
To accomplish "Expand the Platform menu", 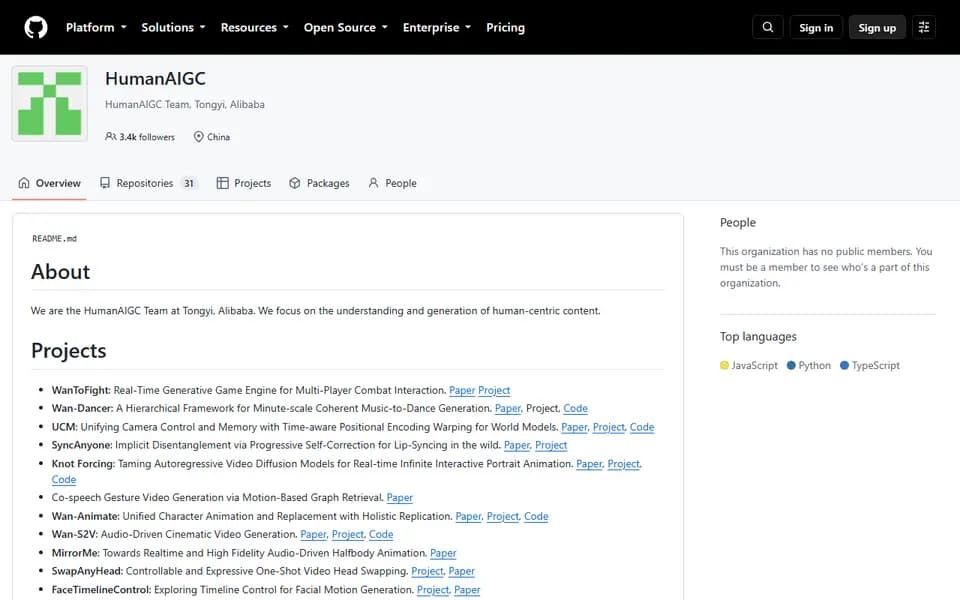I will click(96, 28).
